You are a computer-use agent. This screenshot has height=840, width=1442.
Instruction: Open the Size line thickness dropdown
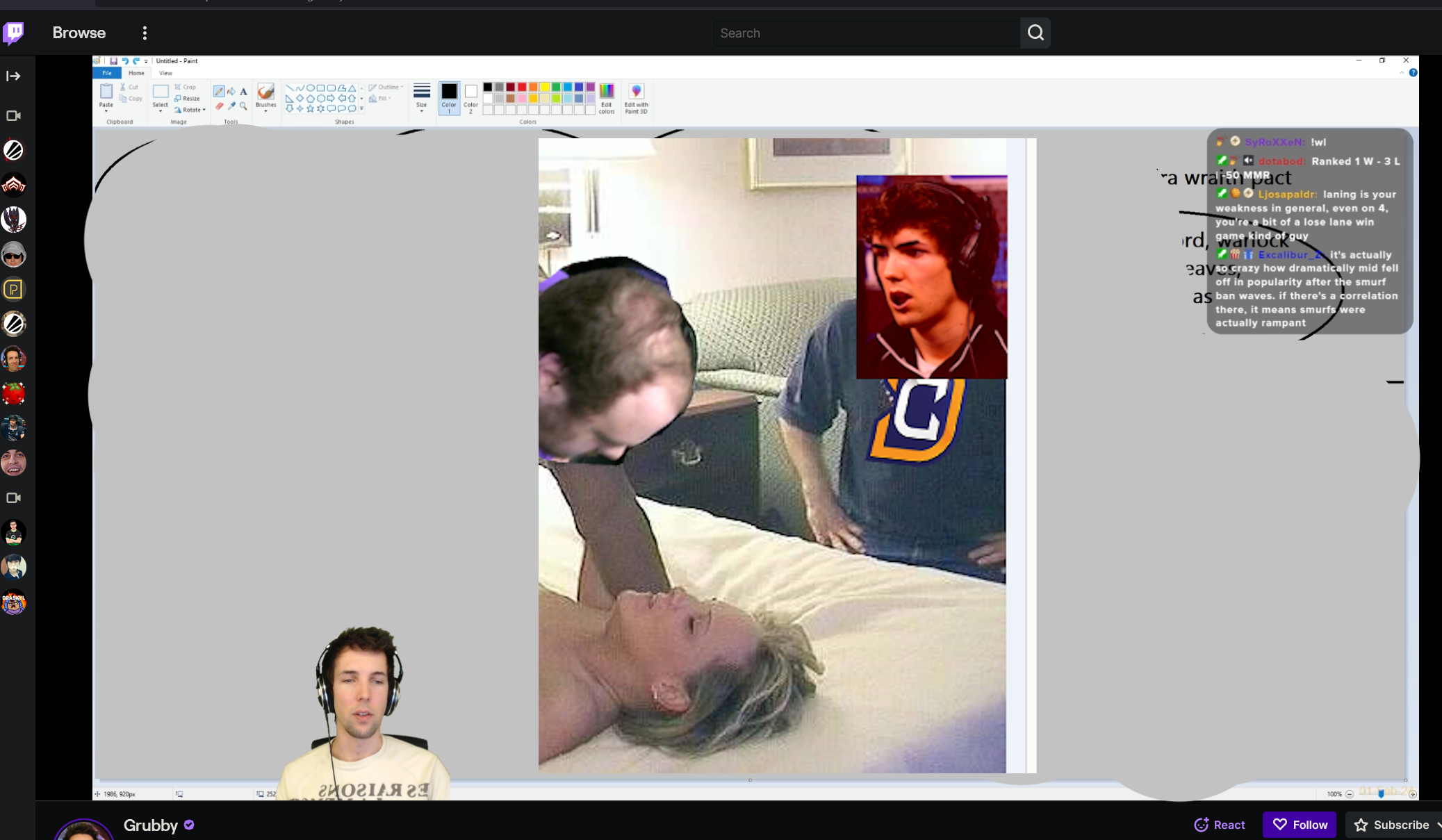click(x=421, y=97)
